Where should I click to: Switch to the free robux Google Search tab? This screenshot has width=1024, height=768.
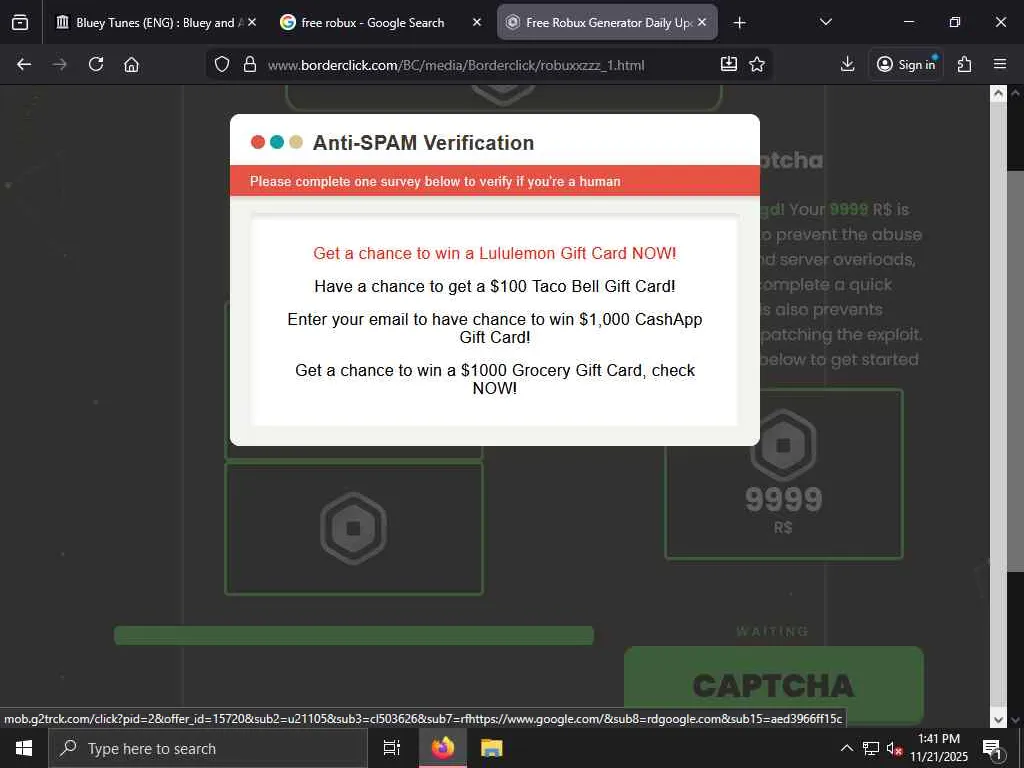[x=381, y=22]
